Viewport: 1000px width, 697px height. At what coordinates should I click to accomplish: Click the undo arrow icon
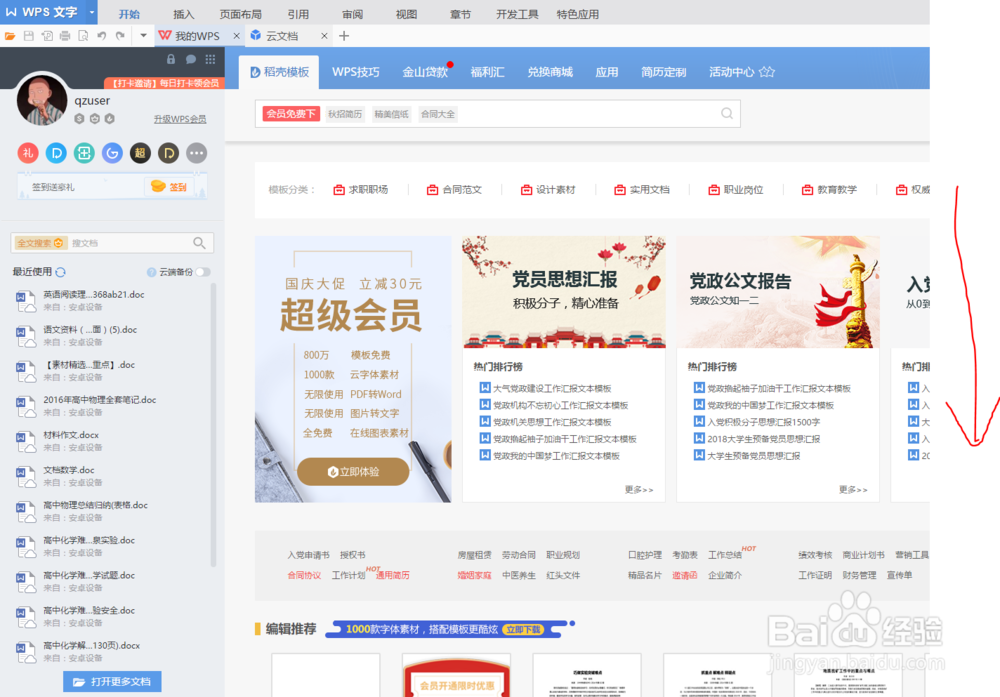[x=101, y=36]
